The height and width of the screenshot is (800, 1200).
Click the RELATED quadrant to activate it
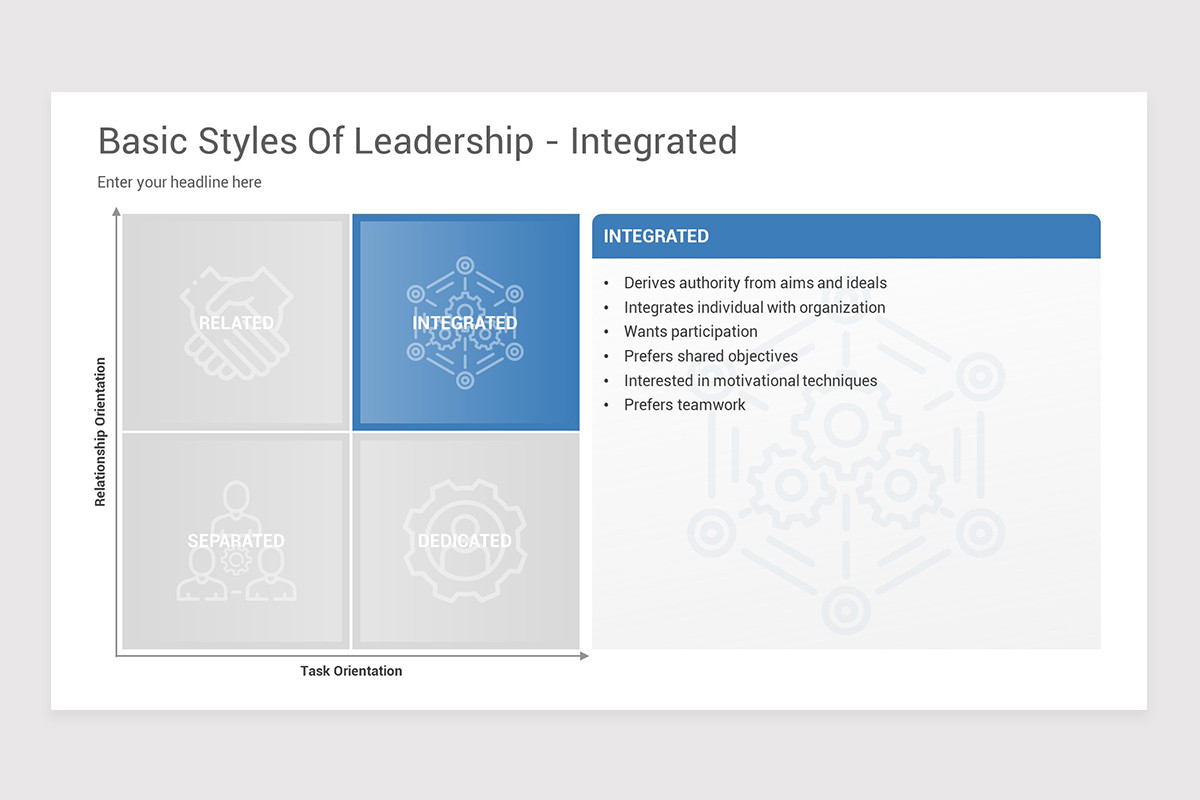coord(235,322)
